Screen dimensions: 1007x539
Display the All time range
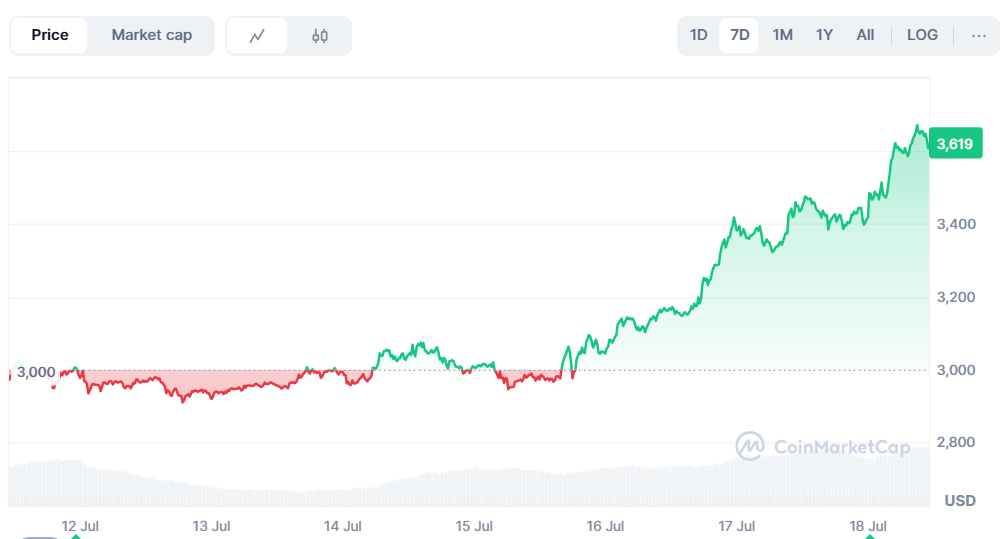click(x=865, y=35)
